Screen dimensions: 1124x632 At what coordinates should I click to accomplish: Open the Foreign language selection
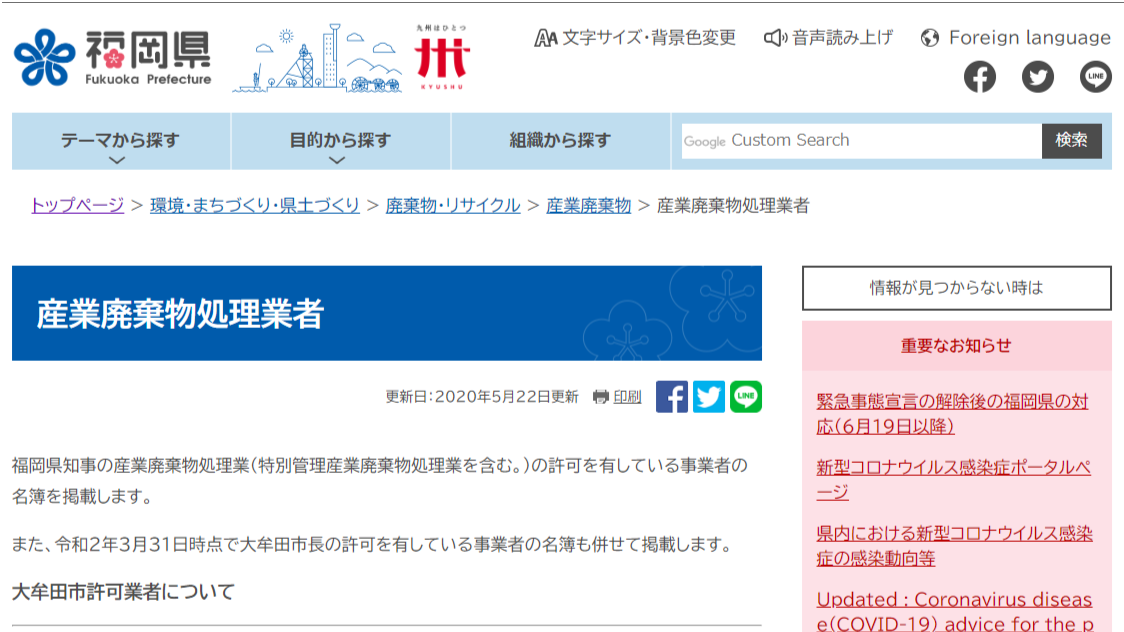click(1016, 38)
